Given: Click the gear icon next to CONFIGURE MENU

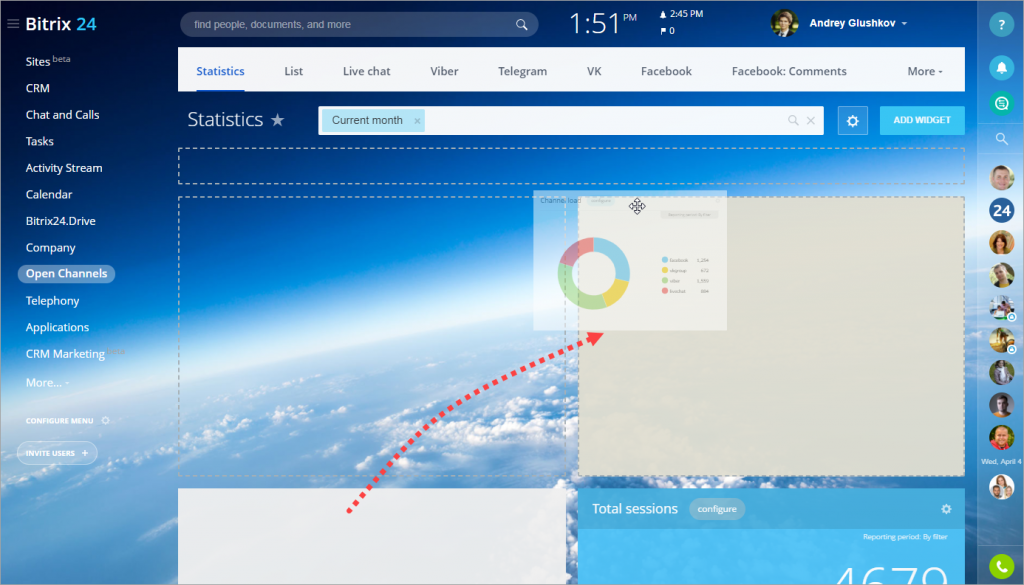Looking at the screenshot, I should tap(105, 420).
